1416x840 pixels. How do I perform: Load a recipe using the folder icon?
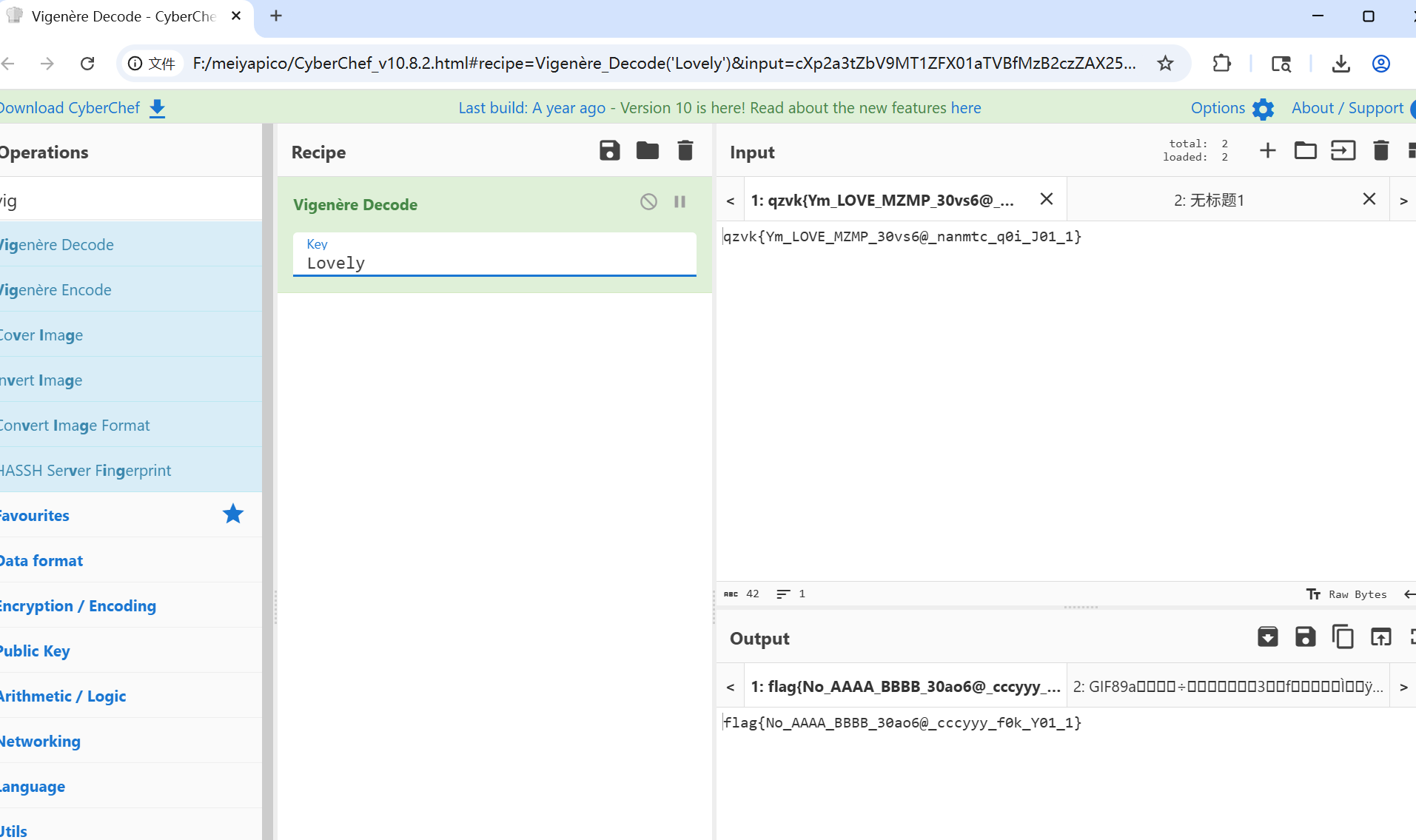coord(647,151)
